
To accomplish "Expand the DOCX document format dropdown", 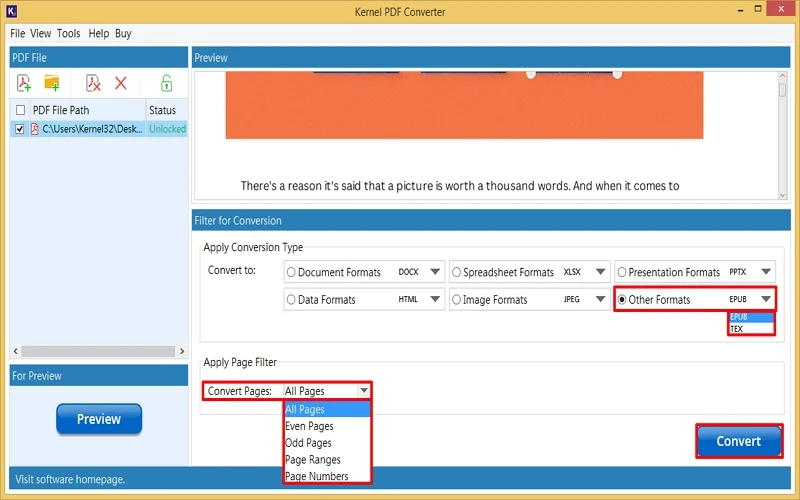I will (435, 272).
